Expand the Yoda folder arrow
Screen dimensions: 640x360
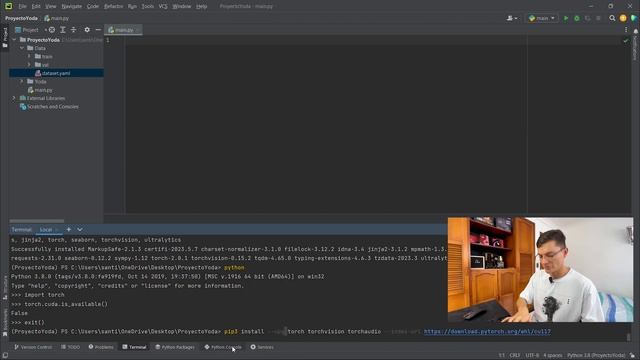[22, 81]
